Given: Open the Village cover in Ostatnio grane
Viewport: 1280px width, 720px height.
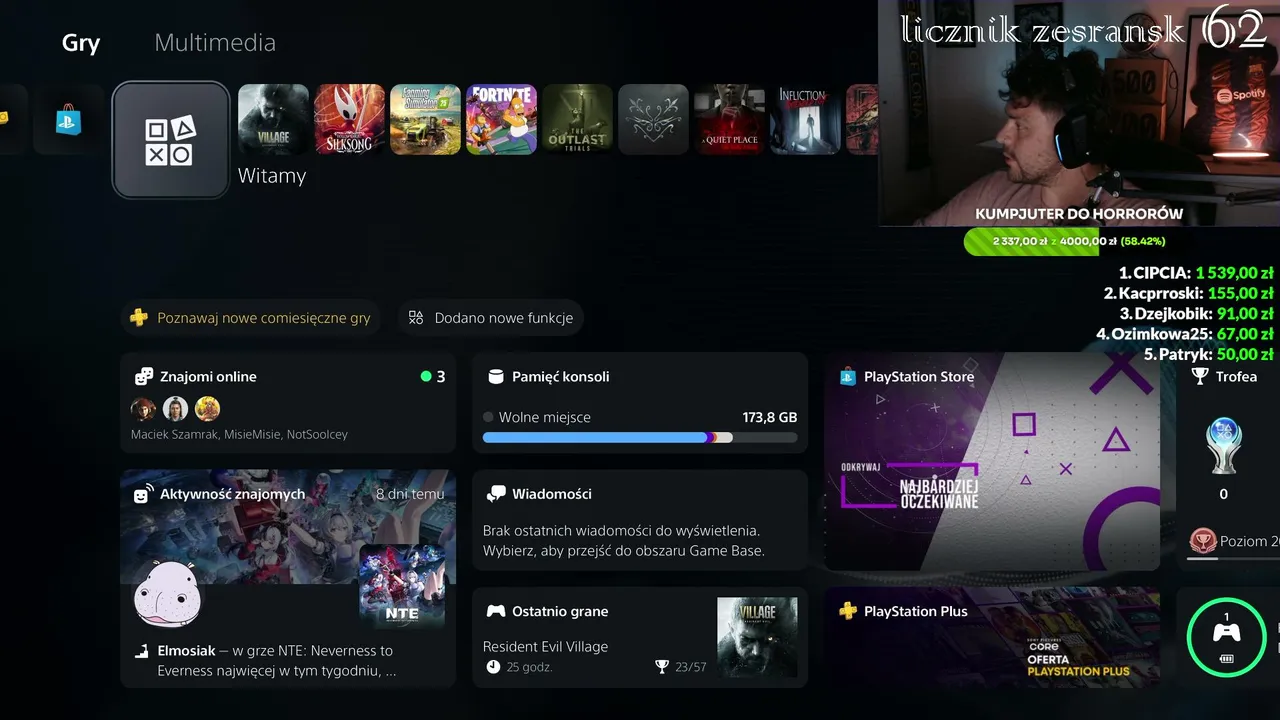Looking at the screenshot, I should coord(757,637).
